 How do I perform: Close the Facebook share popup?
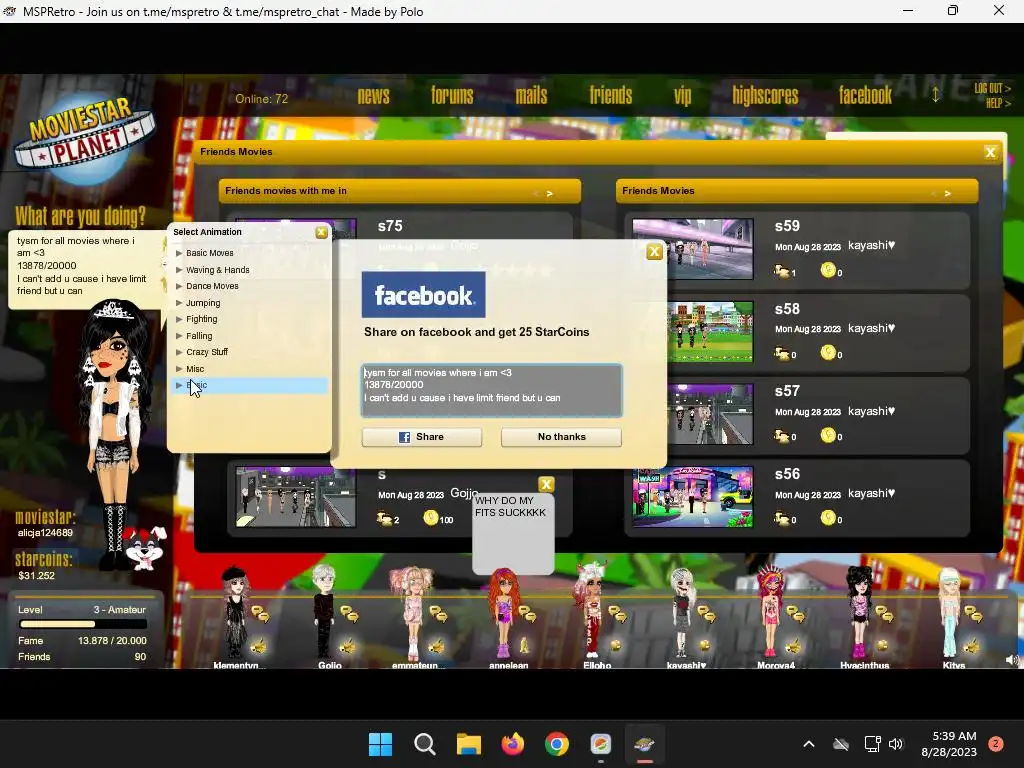654,251
